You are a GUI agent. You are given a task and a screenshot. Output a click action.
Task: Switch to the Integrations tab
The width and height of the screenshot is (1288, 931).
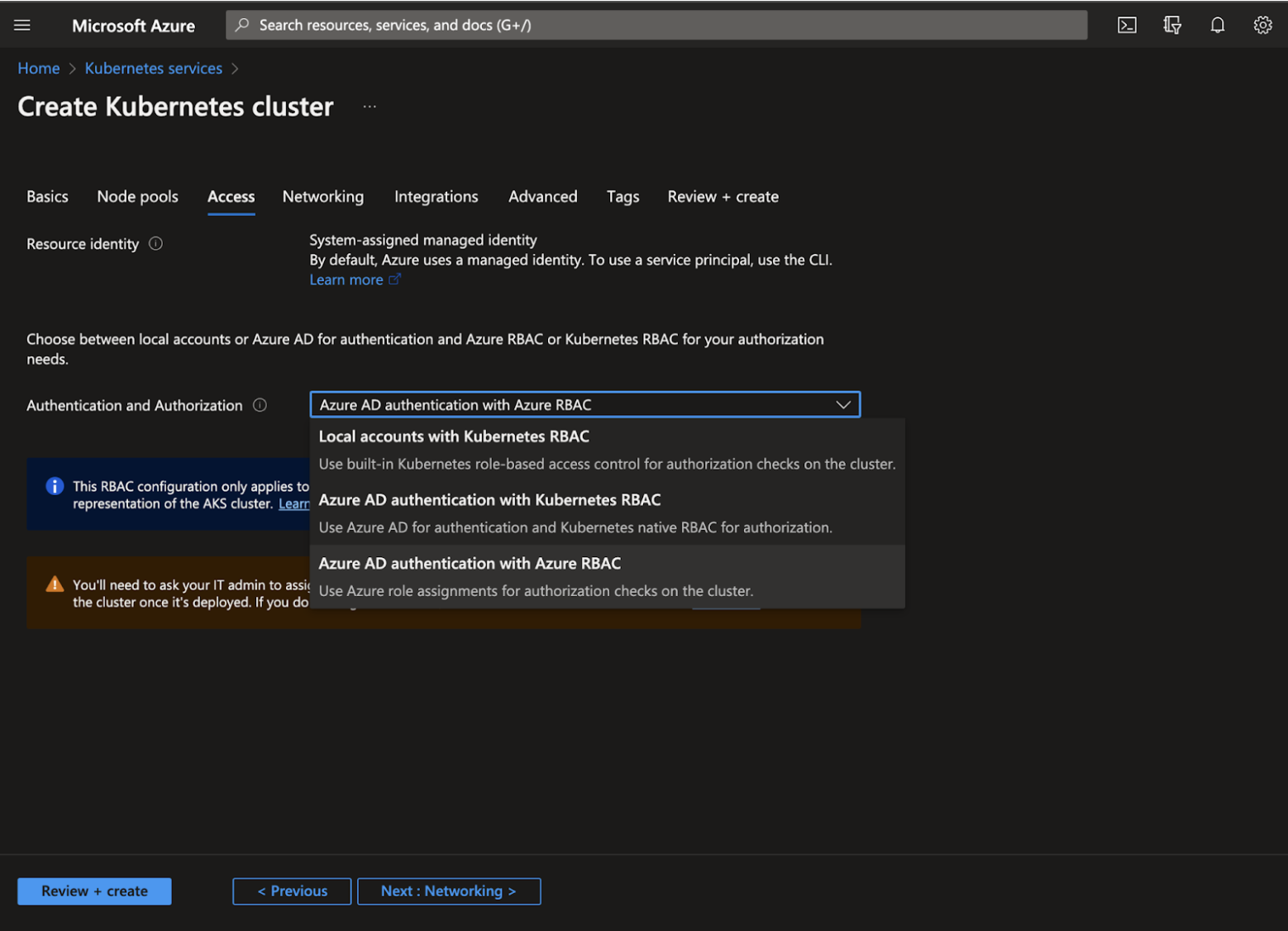pos(436,197)
